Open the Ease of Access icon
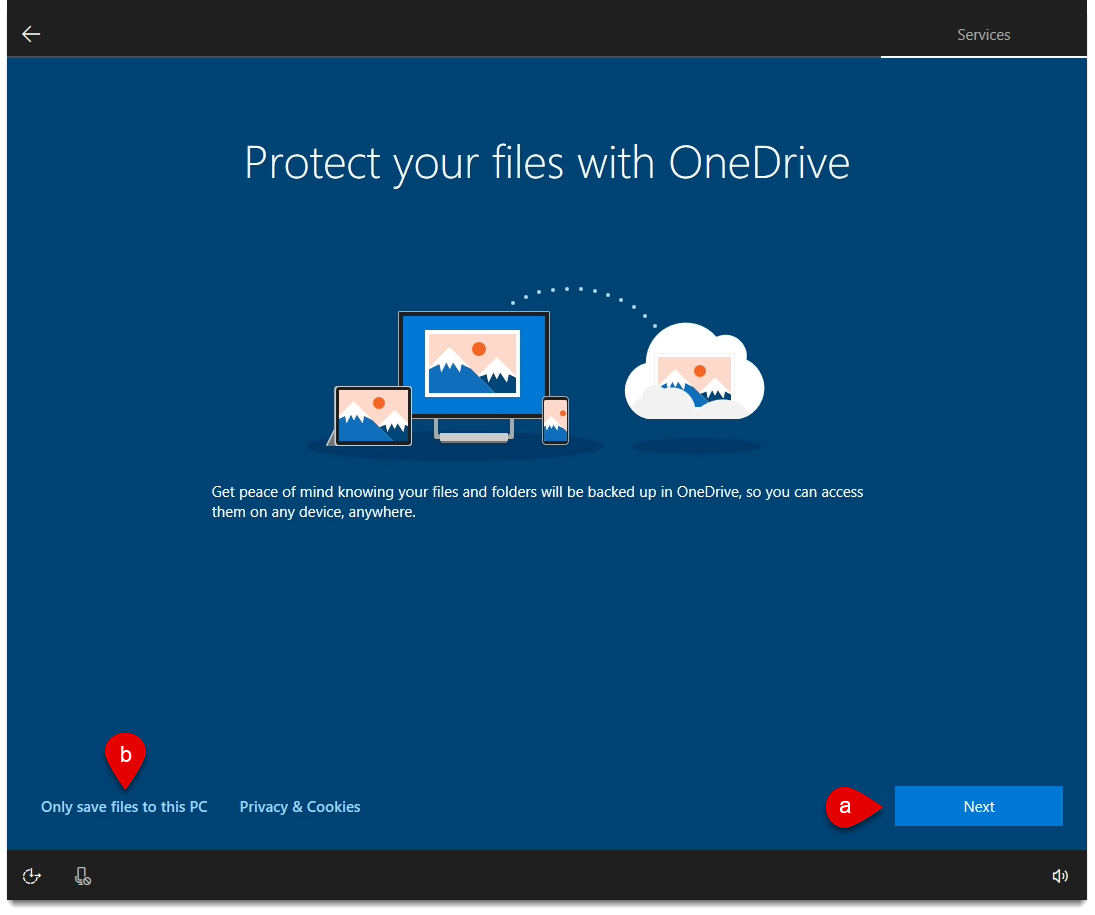 [31, 876]
